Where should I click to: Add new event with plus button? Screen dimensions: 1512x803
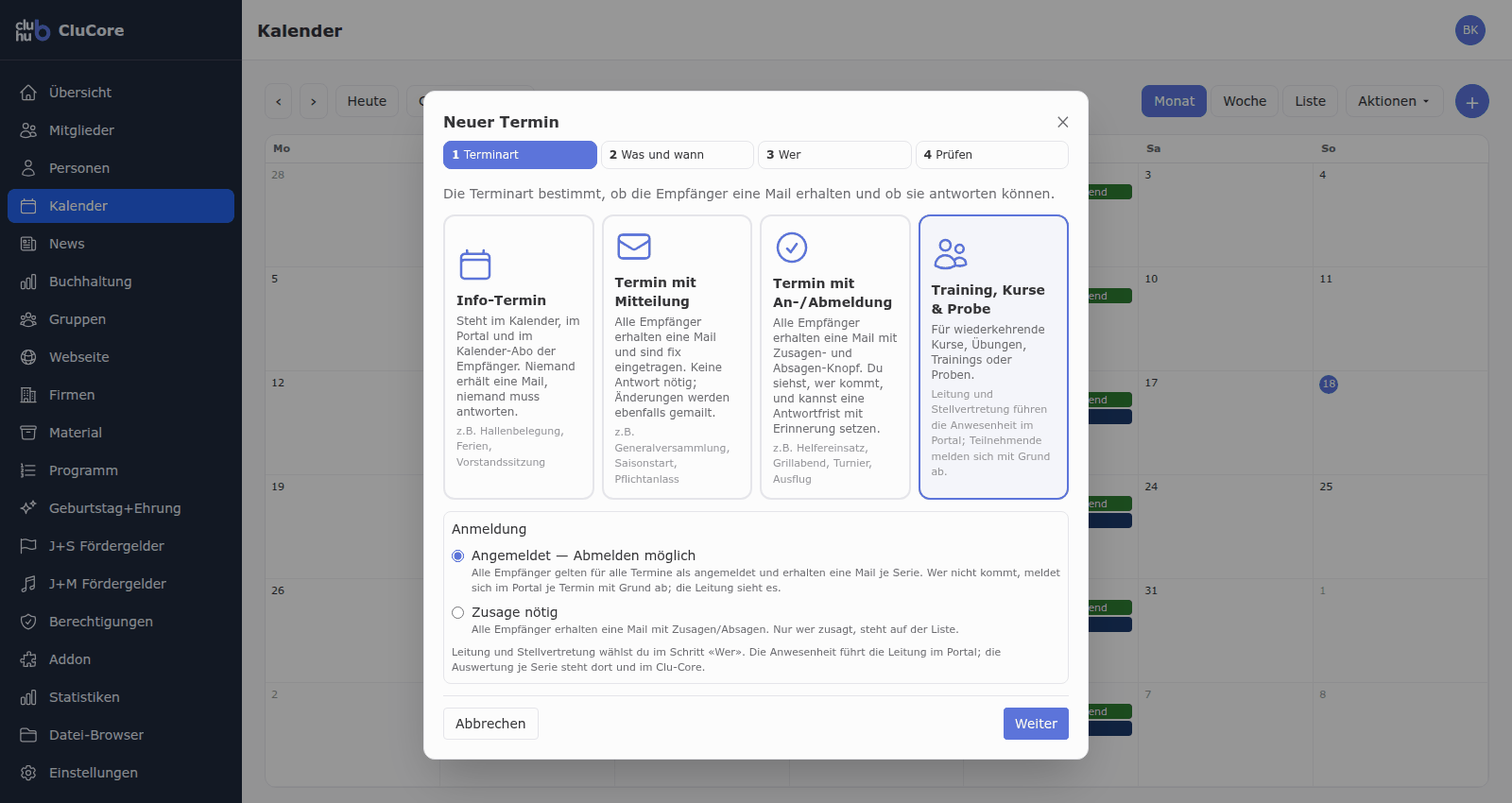coord(1472,101)
